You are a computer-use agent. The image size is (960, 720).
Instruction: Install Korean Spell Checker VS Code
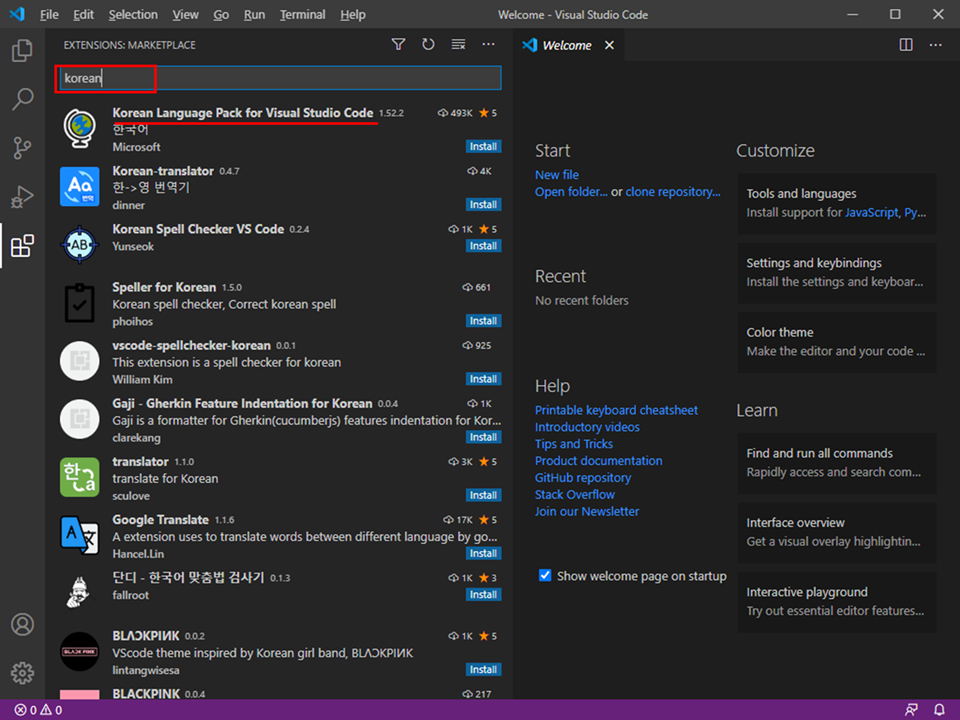tap(483, 246)
